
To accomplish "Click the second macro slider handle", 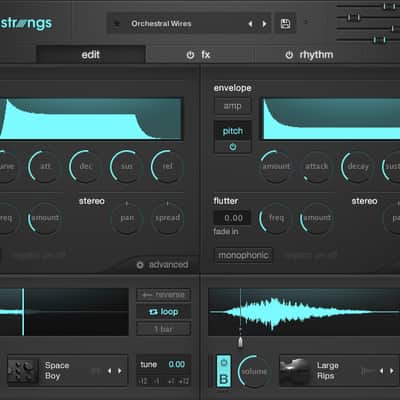I will [x=354, y=17].
